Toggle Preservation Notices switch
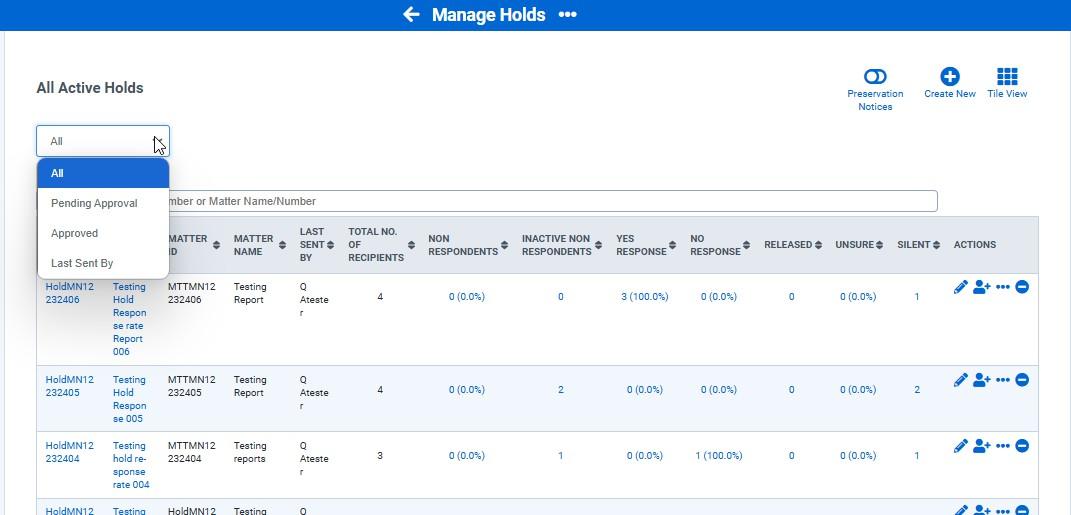Screen dimensions: 1071x515 pyautogui.click(x=875, y=76)
